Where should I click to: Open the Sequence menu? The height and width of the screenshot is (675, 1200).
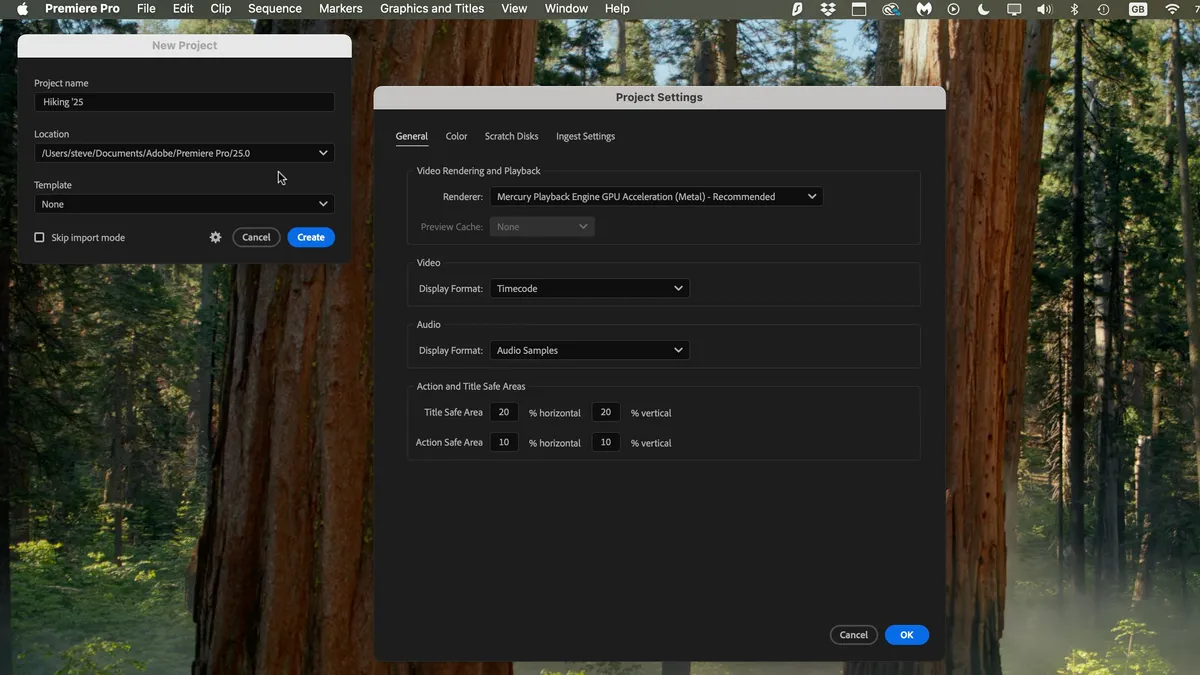coord(274,8)
